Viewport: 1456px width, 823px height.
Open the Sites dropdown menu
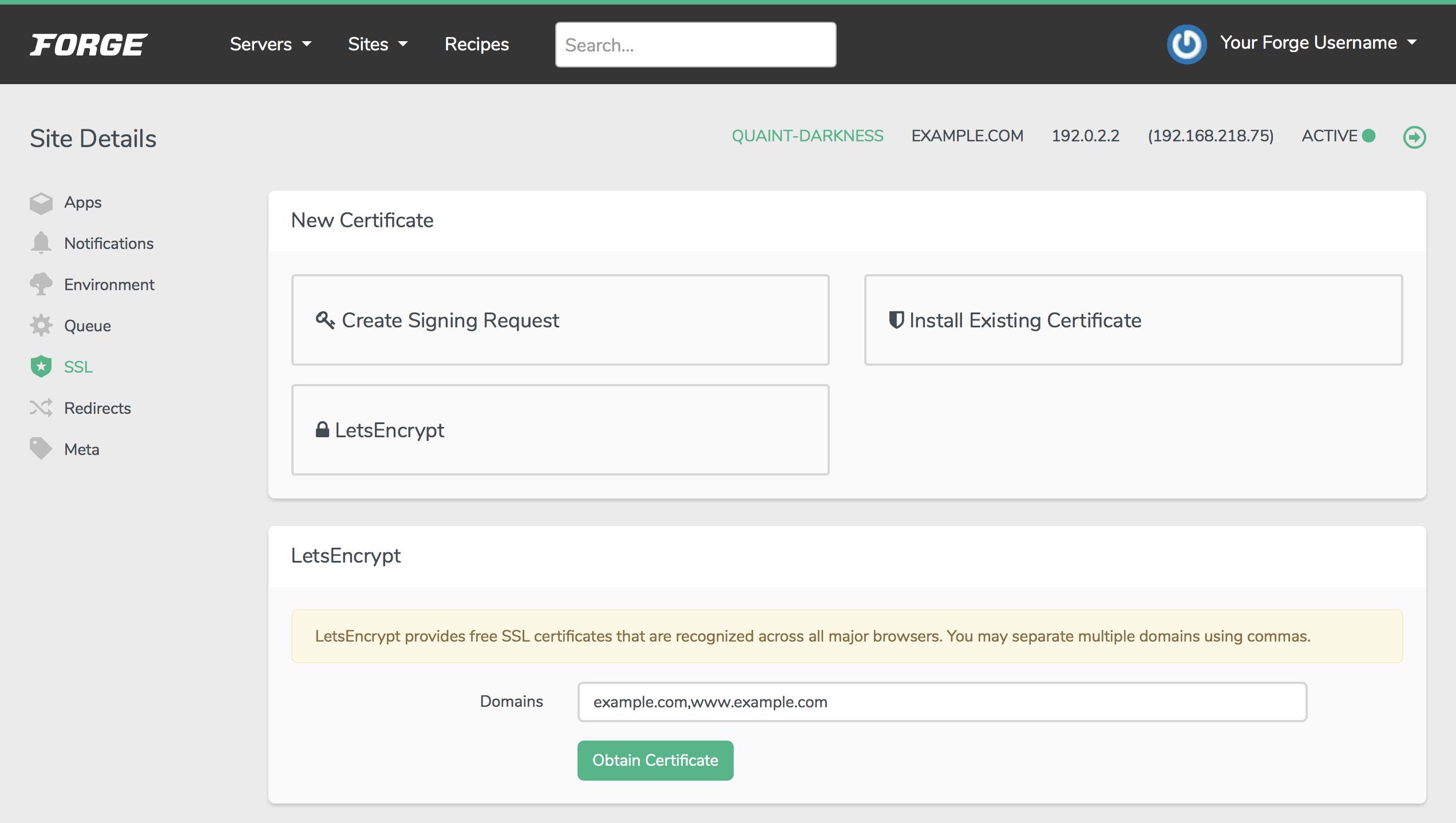377,44
